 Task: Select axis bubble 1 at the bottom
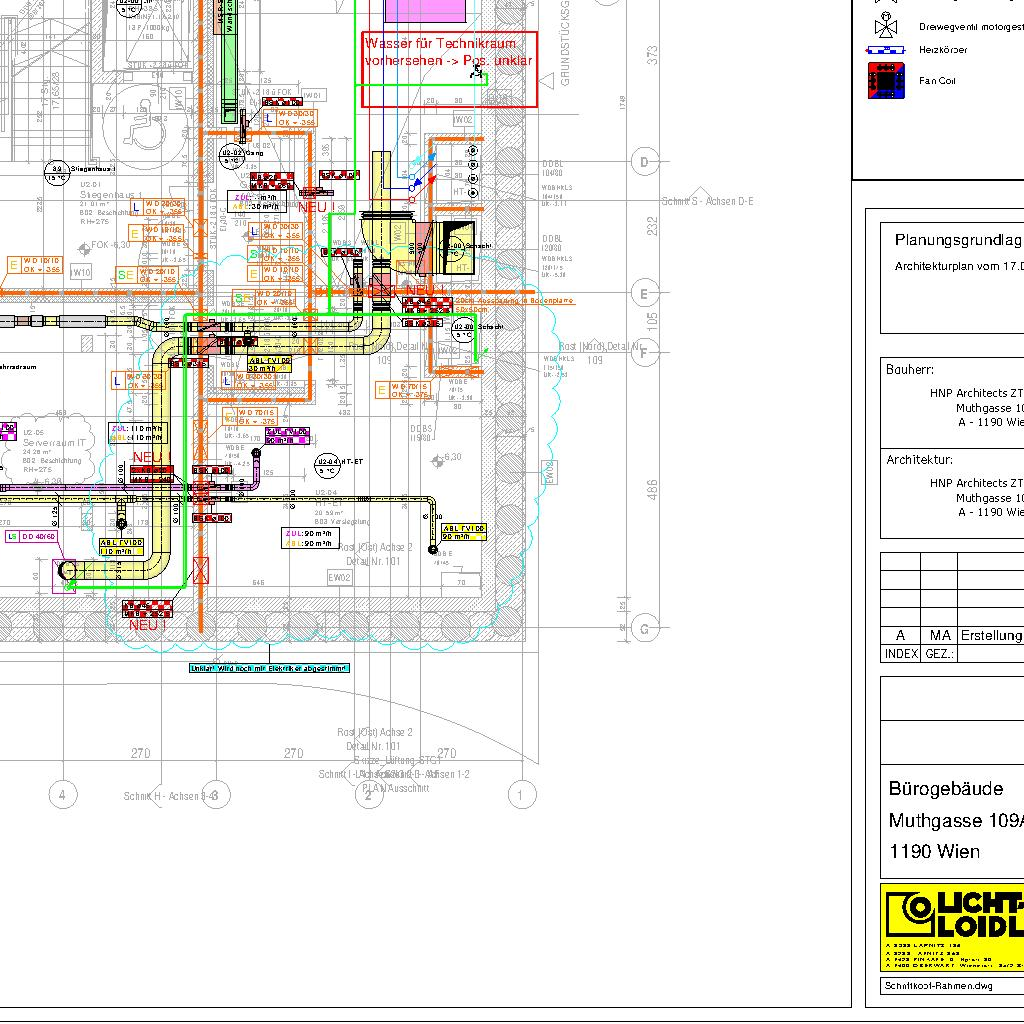(521, 795)
